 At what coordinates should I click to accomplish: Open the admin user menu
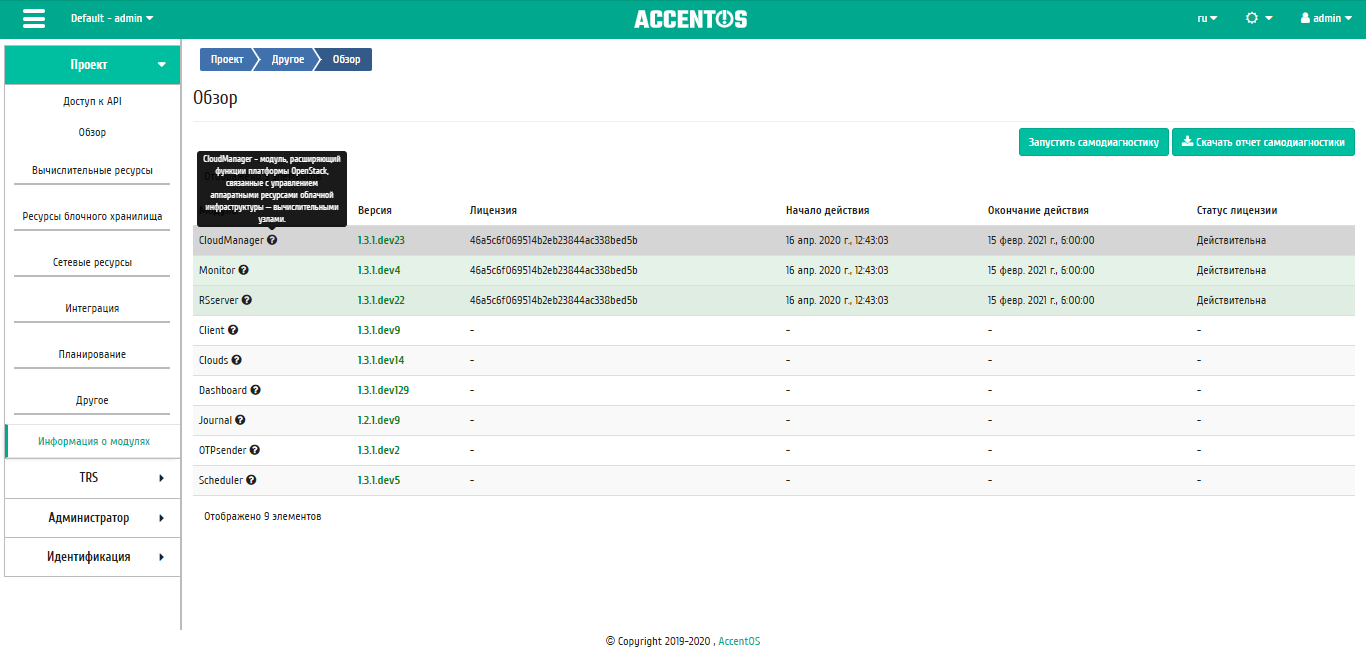(x=1327, y=18)
